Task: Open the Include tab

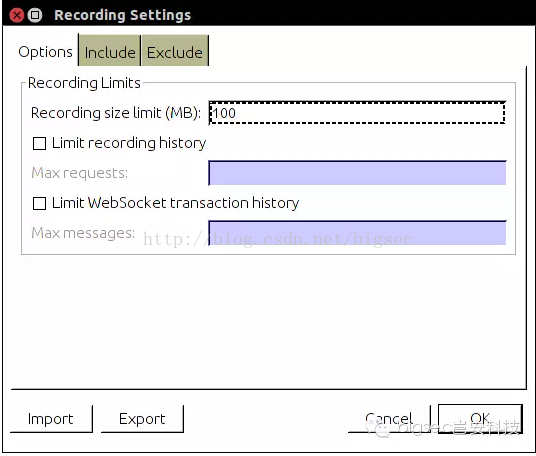Action: pyautogui.click(x=110, y=51)
